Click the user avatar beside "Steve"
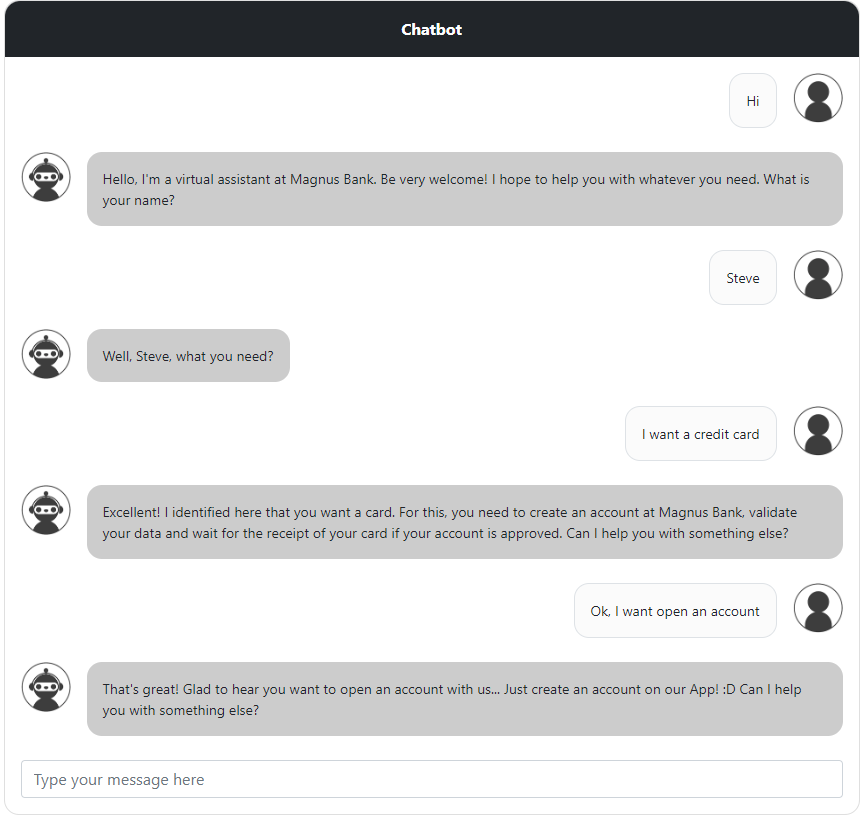This screenshot has width=863, height=818. click(818, 275)
